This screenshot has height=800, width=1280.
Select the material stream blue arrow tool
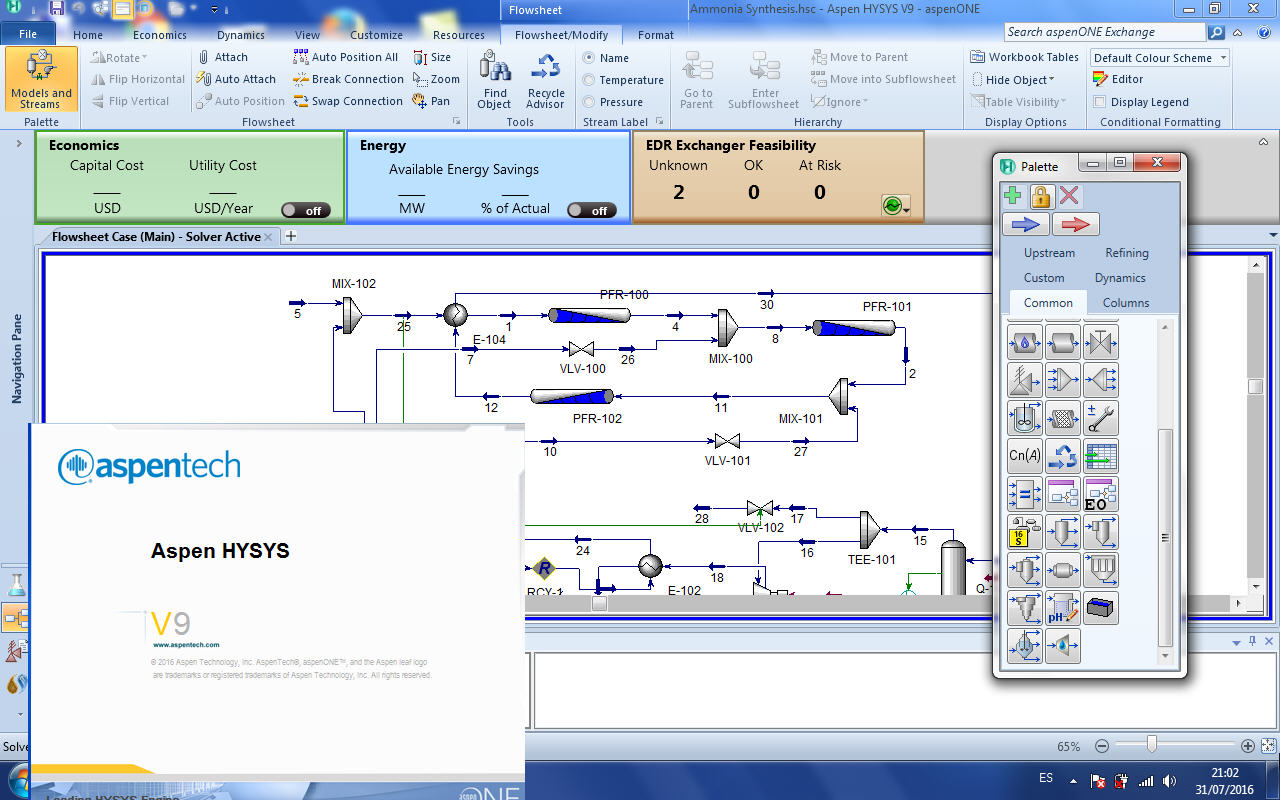(1025, 223)
